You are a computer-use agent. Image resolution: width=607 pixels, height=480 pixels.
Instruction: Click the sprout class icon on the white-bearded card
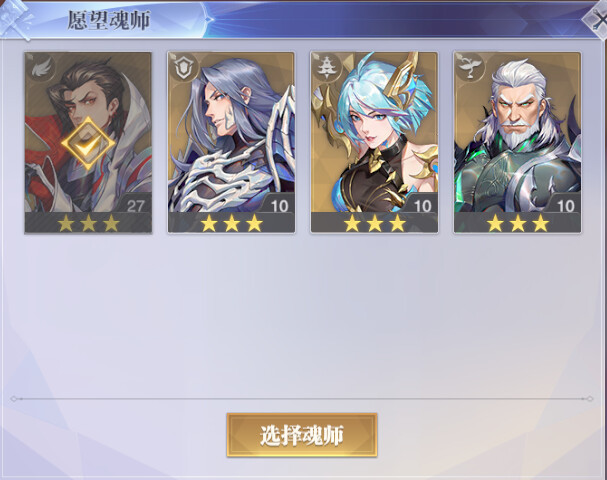[x=470, y=69]
